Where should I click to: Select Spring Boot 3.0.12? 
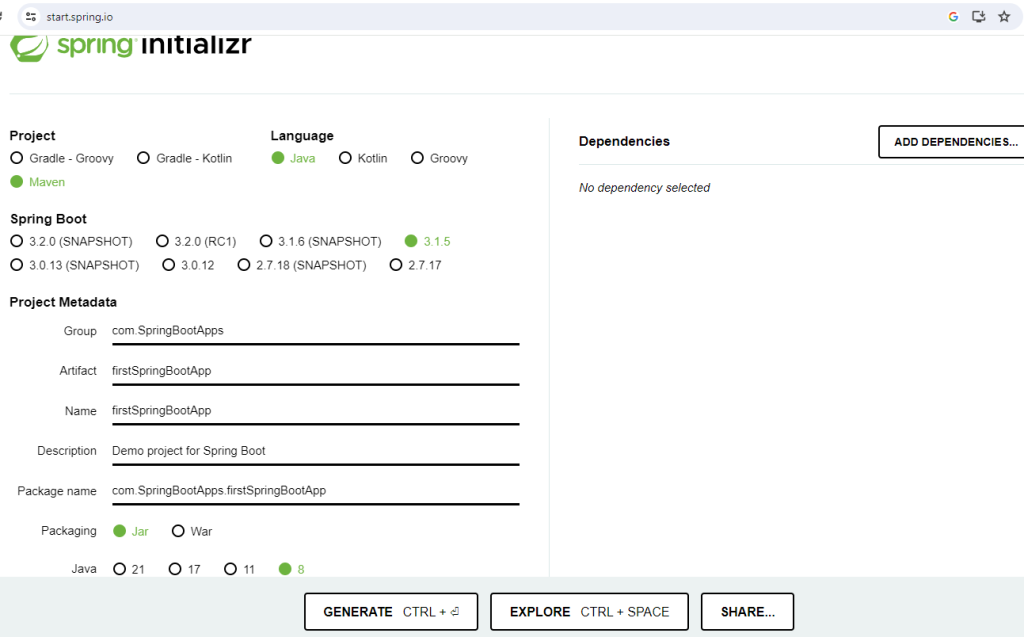(188, 265)
